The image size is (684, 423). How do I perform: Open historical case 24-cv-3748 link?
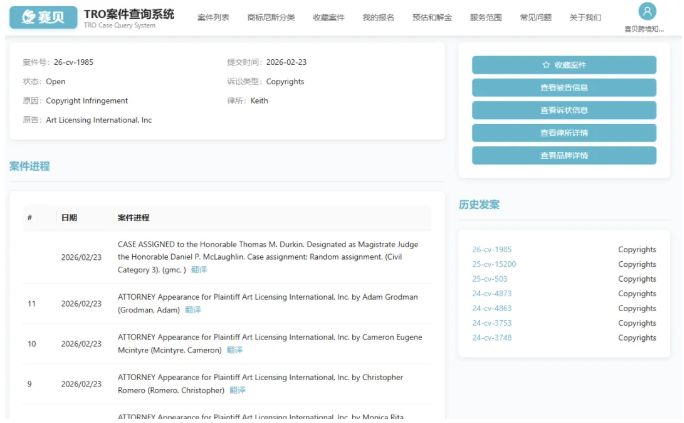pos(492,338)
